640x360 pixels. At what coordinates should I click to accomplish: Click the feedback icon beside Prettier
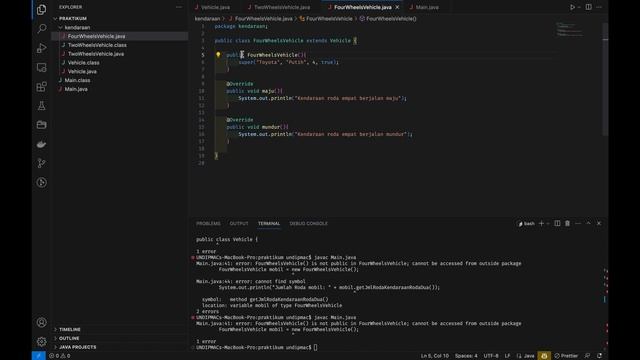coord(587,356)
